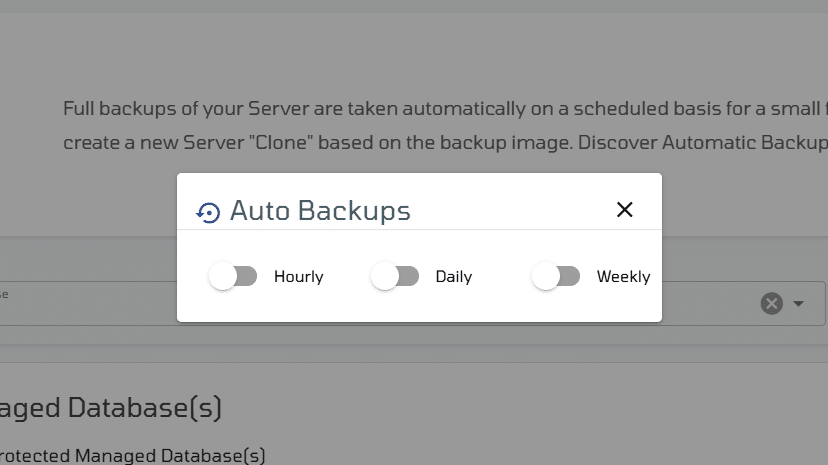Click the Weekly label text
Screen dimensions: 828x465
(623, 277)
